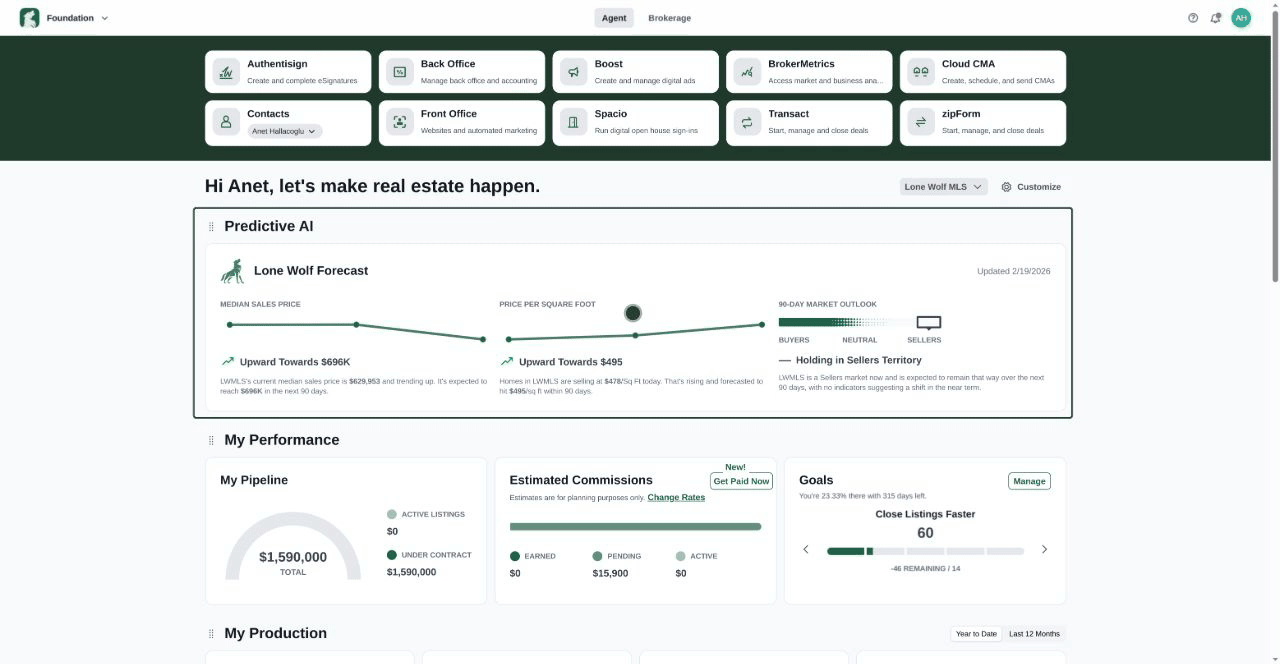Click 'Holding in Sellers Territory' text
The height and width of the screenshot is (664, 1280).
click(x=858, y=360)
